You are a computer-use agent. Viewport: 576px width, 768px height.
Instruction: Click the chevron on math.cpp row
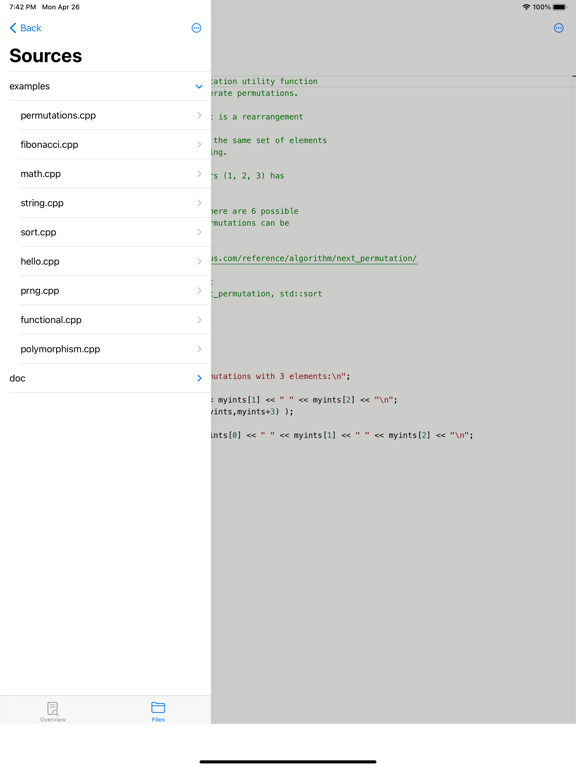click(x=199, y=174)
